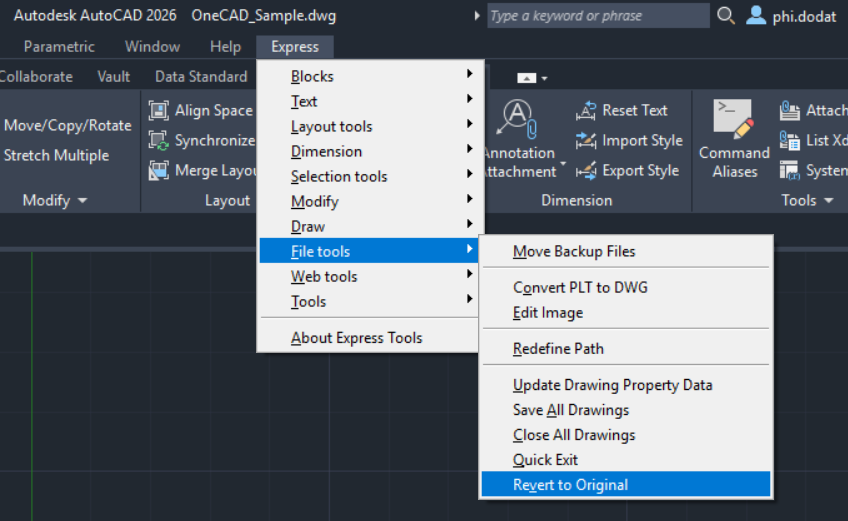Screen dimensions: 848x521
Task: Choose About Express Tools
Action: pyautogui.click(x=368, y=338)
